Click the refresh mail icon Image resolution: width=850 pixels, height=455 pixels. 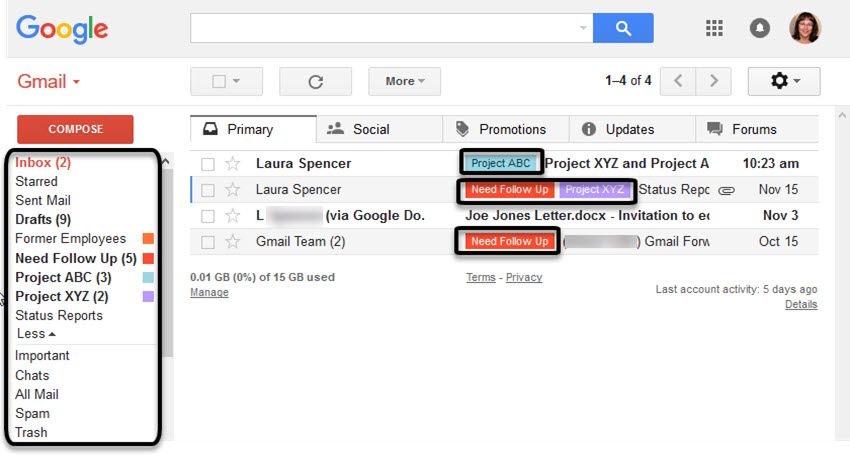(x=315, y=81)
